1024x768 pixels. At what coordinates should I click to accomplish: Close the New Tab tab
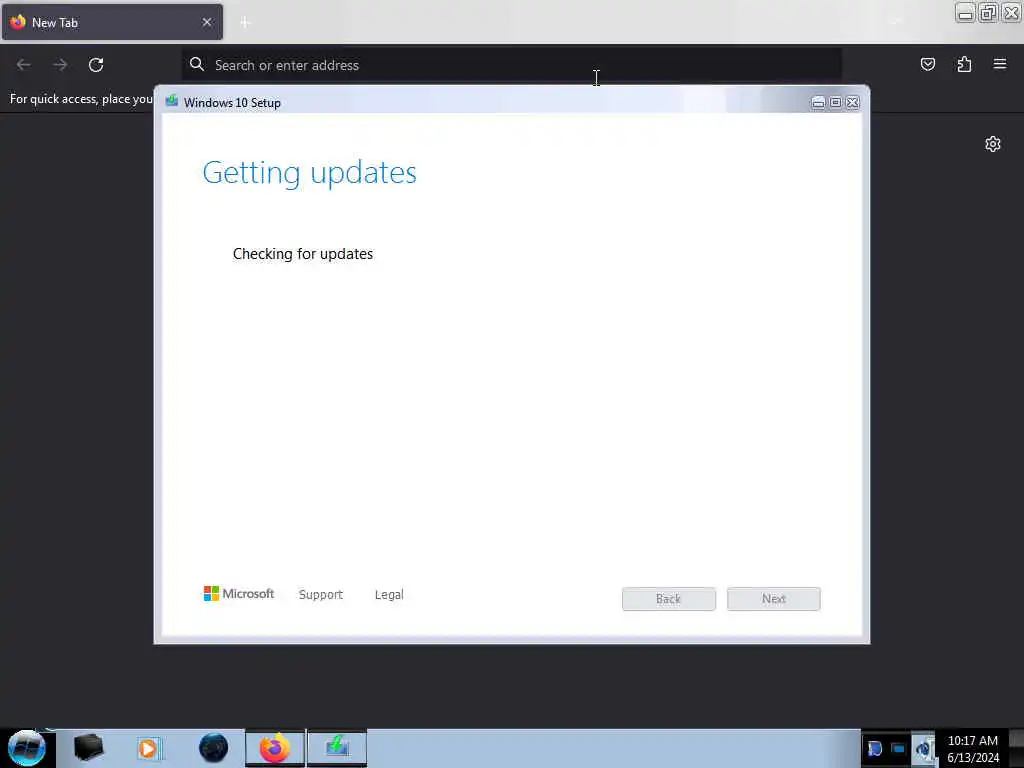pos(207,22)
